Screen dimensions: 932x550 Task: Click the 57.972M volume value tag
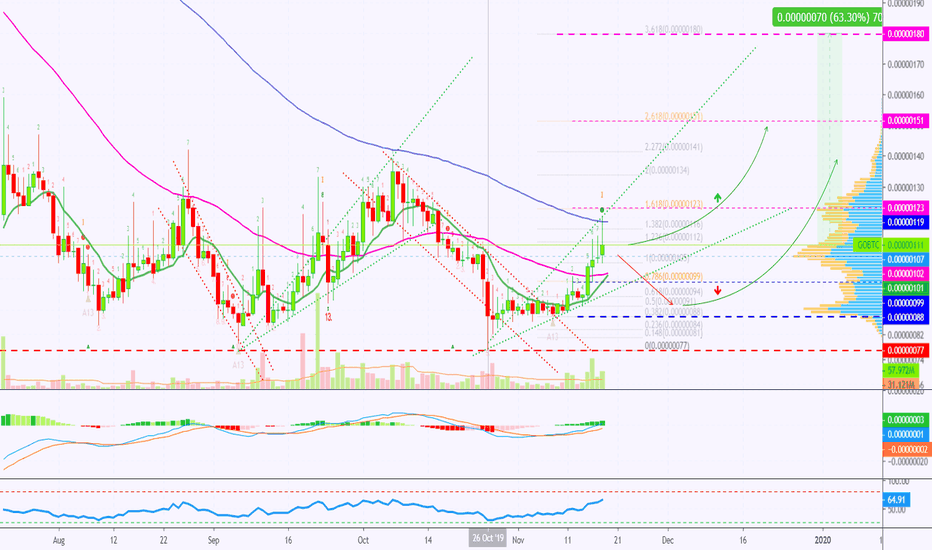(x=901, y=370)
